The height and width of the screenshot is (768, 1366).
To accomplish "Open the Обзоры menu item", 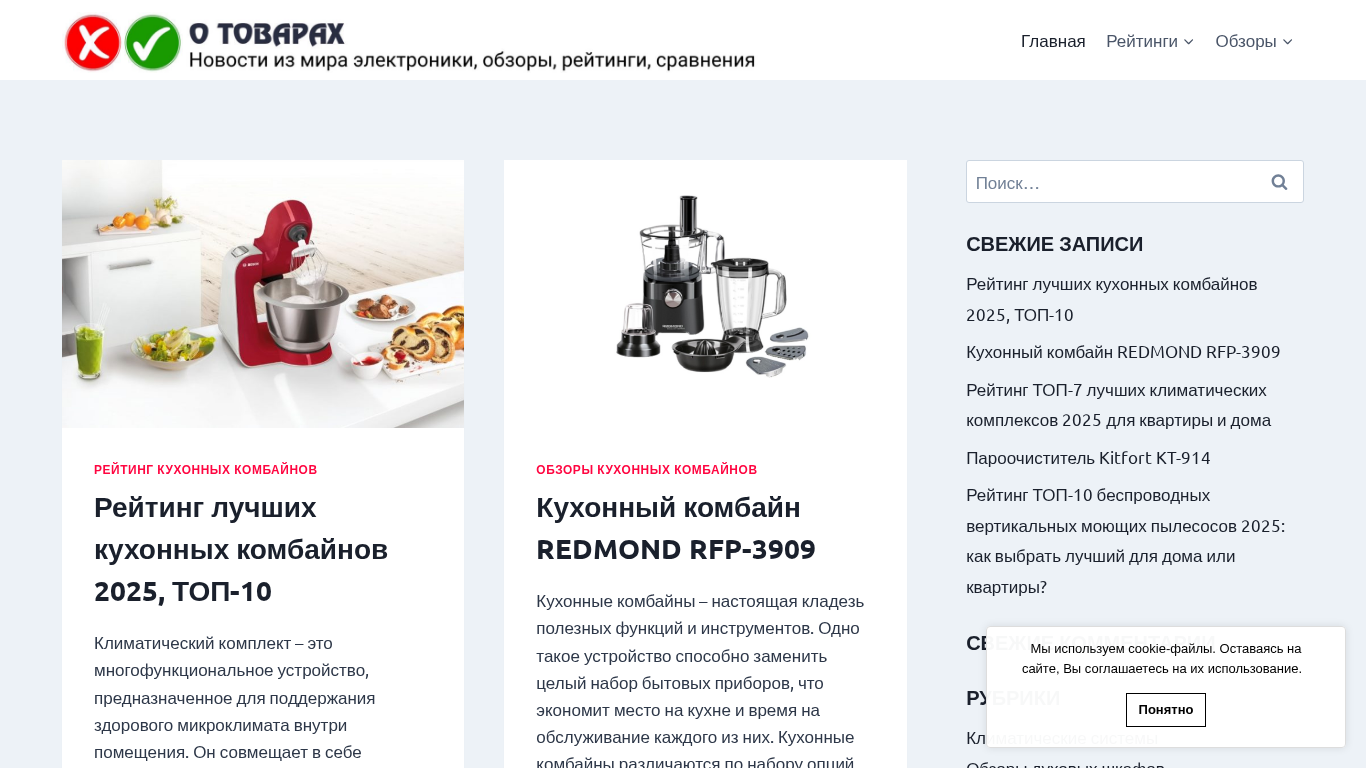I will [x=1246, y=41].
